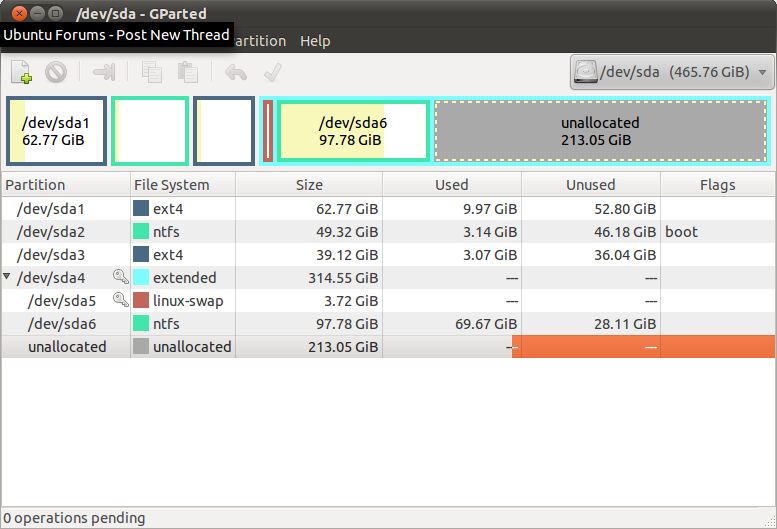Select the /dev/sda6 block in disk map

[x=353, y=131]
